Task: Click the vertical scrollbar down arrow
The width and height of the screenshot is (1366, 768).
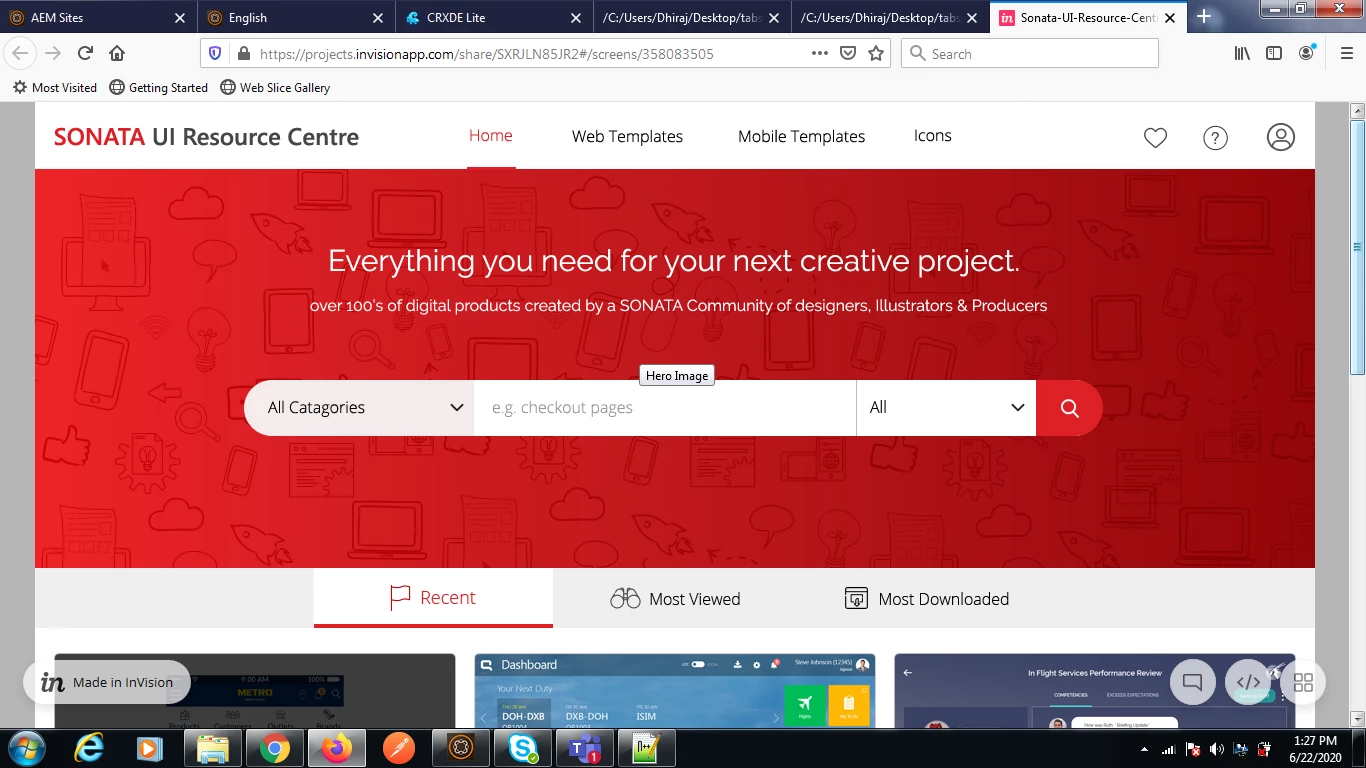Action: tap(1357, 718)
